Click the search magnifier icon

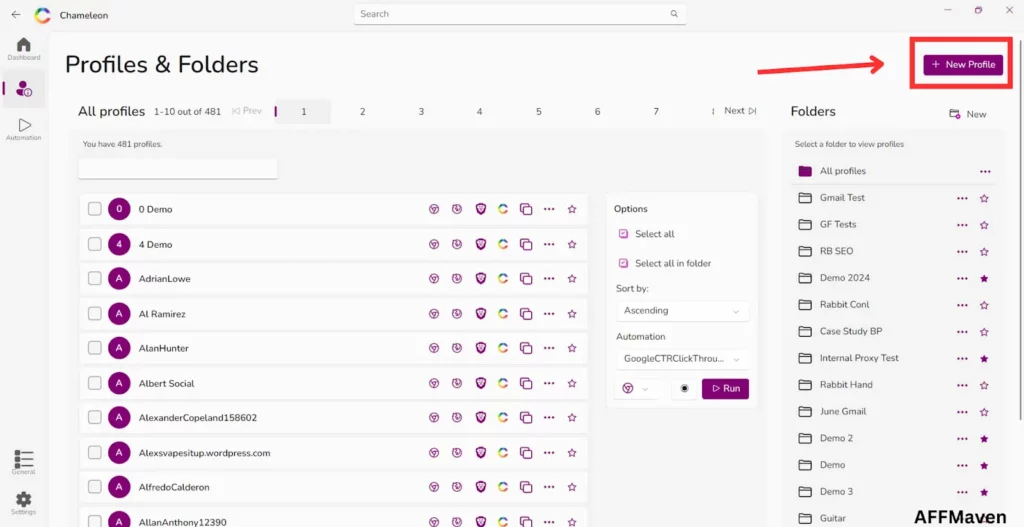674,14
